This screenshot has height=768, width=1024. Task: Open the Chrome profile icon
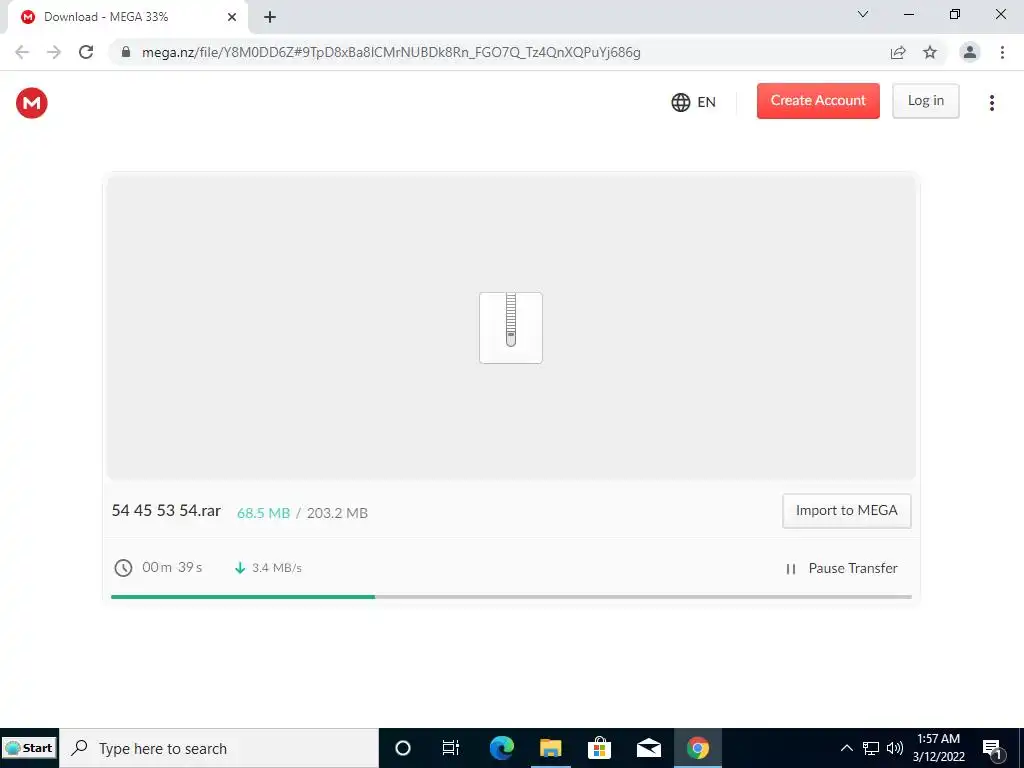click(x=970, y=52)
